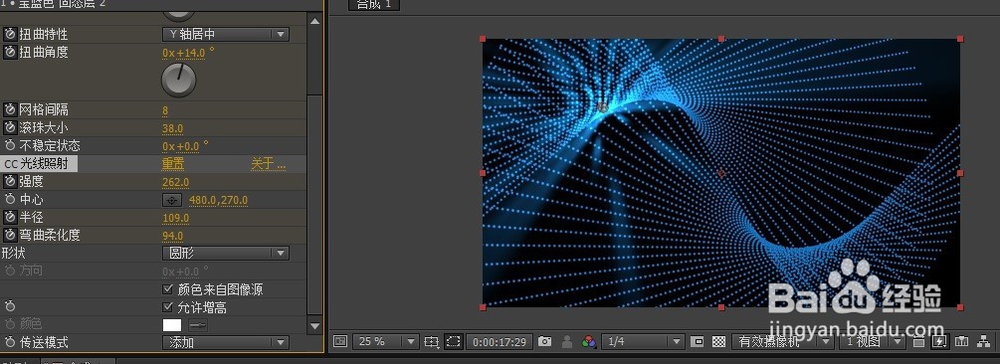Open the 扭曲特性 Y轴居中 dropdown
This screenshot has width=1000, height=364.
[x=226, y=34]
